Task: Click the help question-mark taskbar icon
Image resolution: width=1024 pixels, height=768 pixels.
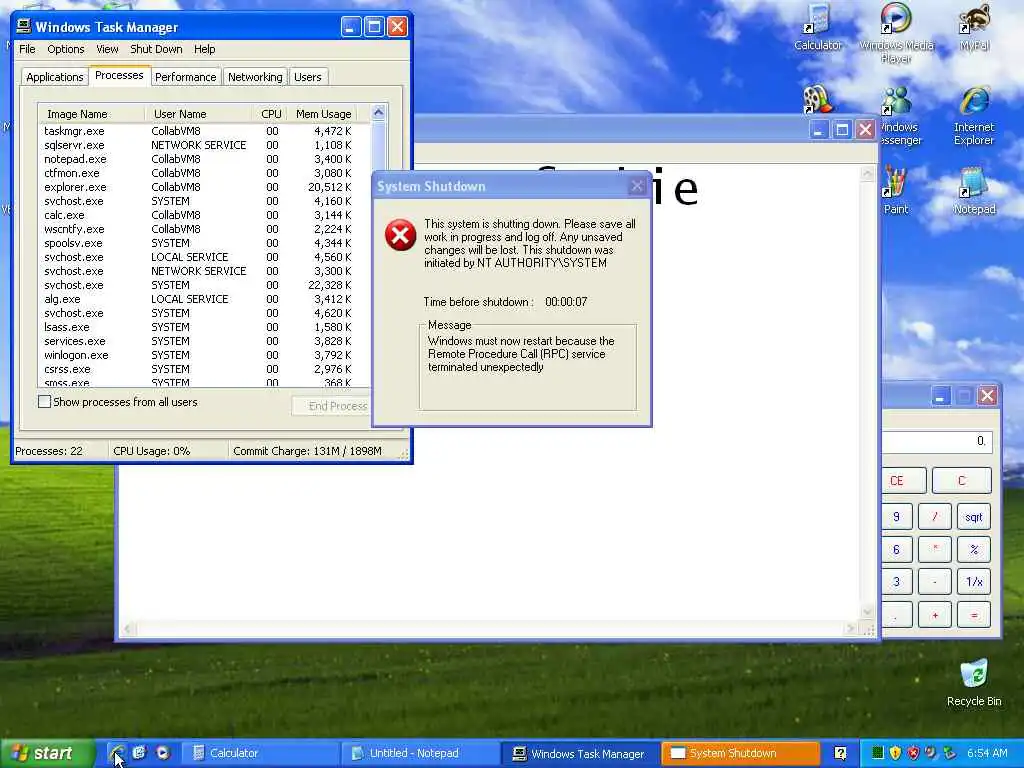Action: click(840, 754)
